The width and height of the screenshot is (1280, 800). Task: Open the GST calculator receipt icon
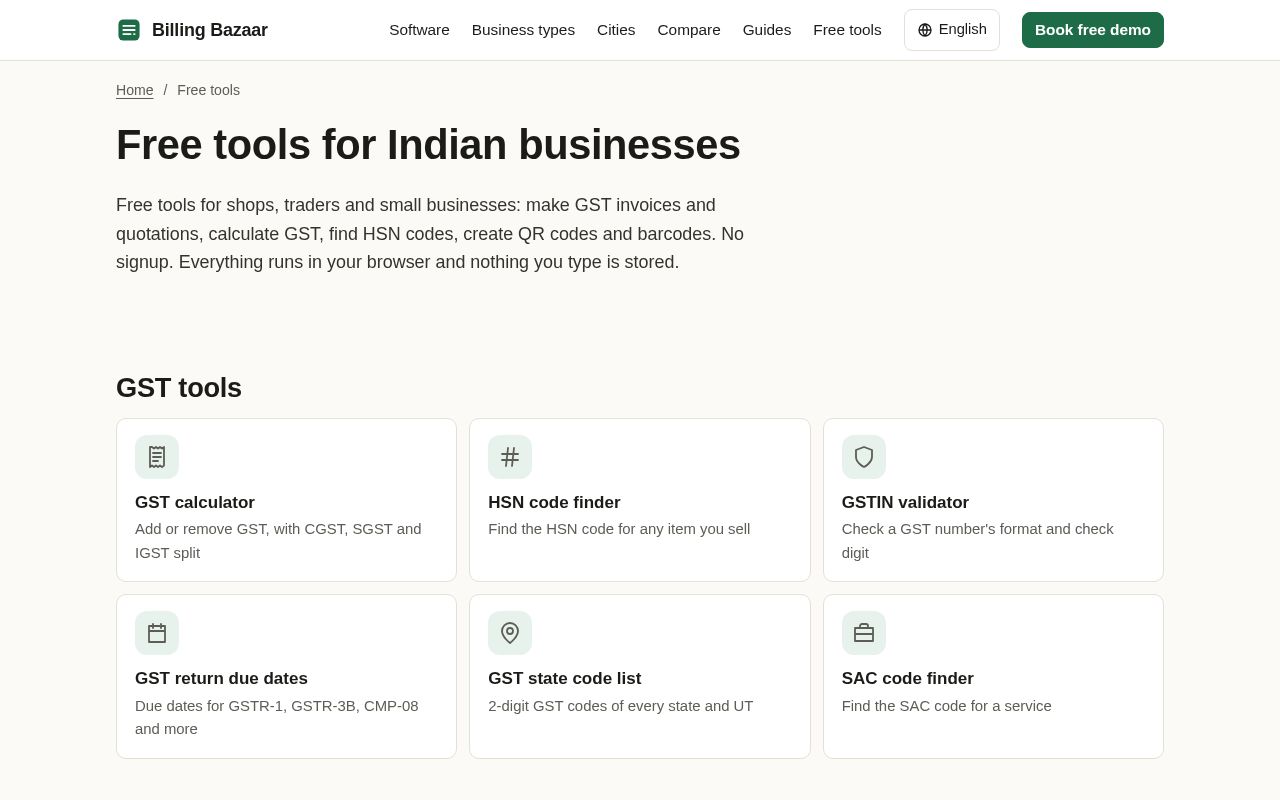pos(157,457)
